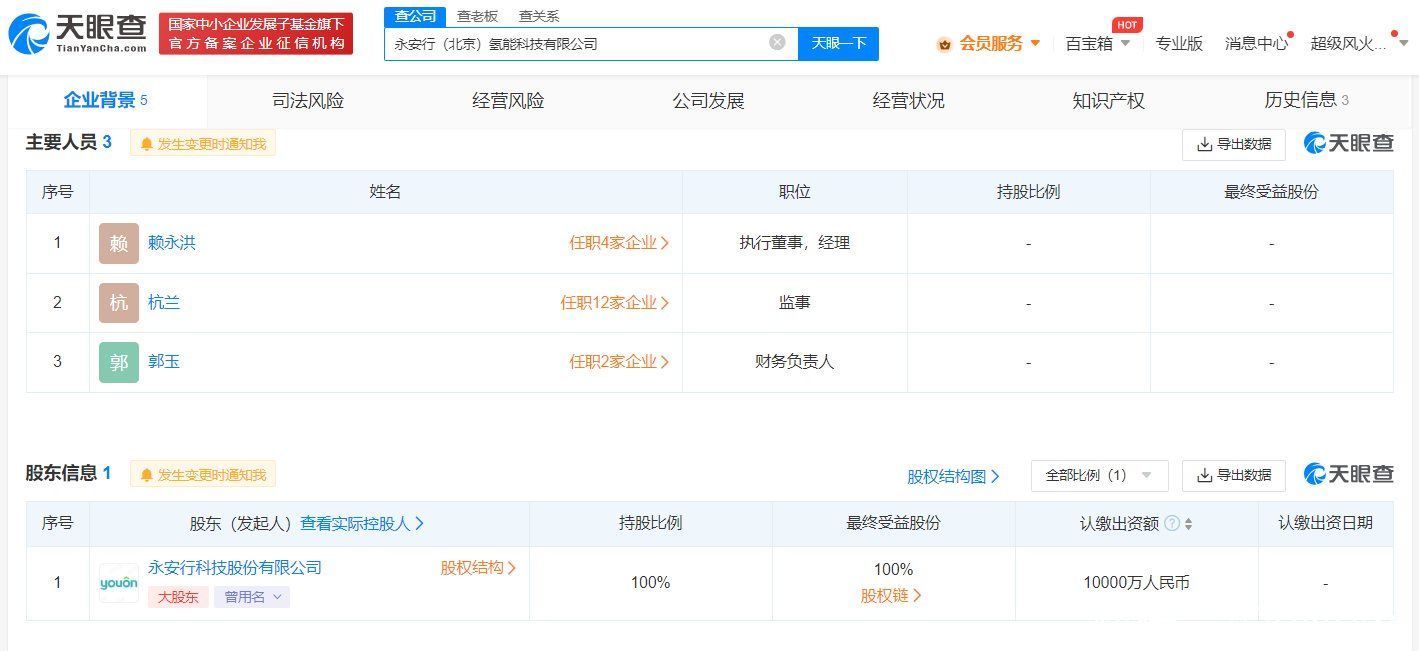Screen dimensions: 1419x651
Task: Open 专业版 link
Action: (x=1179, y=43)
